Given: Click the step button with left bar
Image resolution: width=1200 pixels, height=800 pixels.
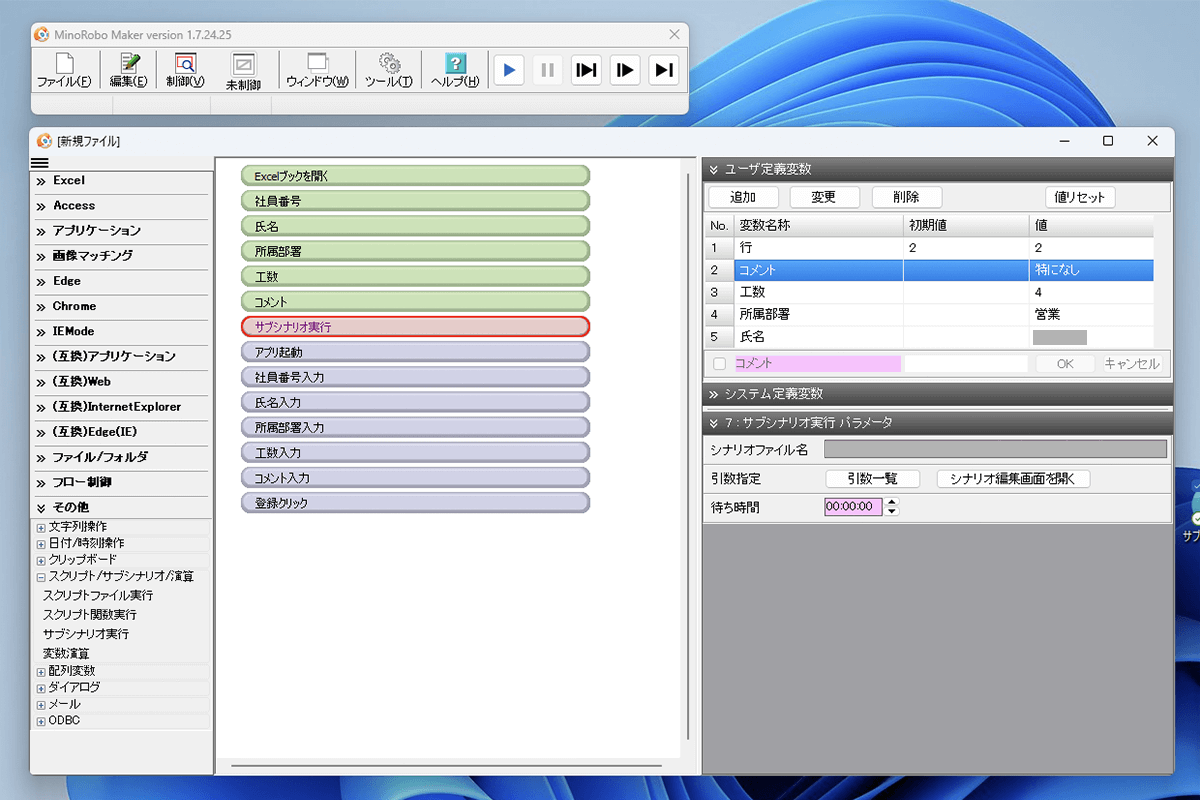Looking at the screenshot, I should tap(625, 70).
